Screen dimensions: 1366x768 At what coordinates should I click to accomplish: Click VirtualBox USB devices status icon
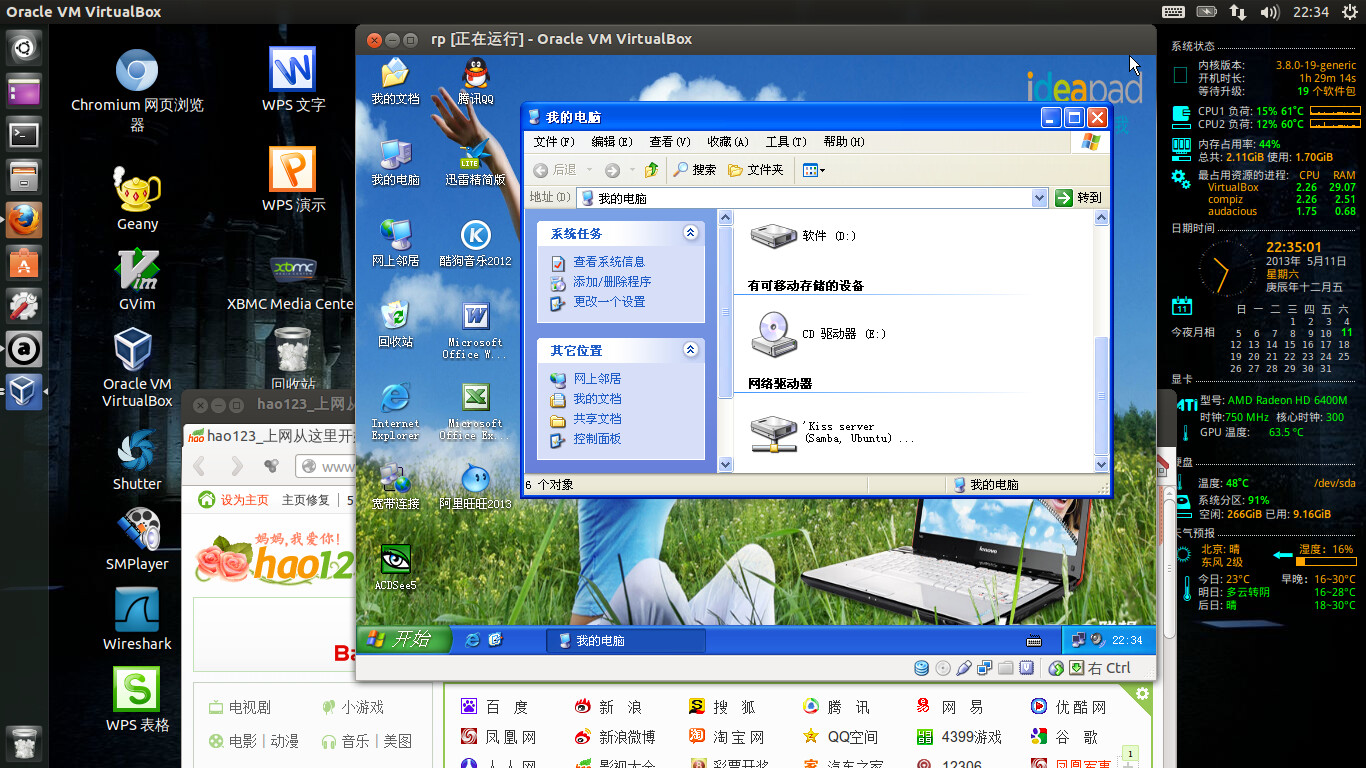964,668
